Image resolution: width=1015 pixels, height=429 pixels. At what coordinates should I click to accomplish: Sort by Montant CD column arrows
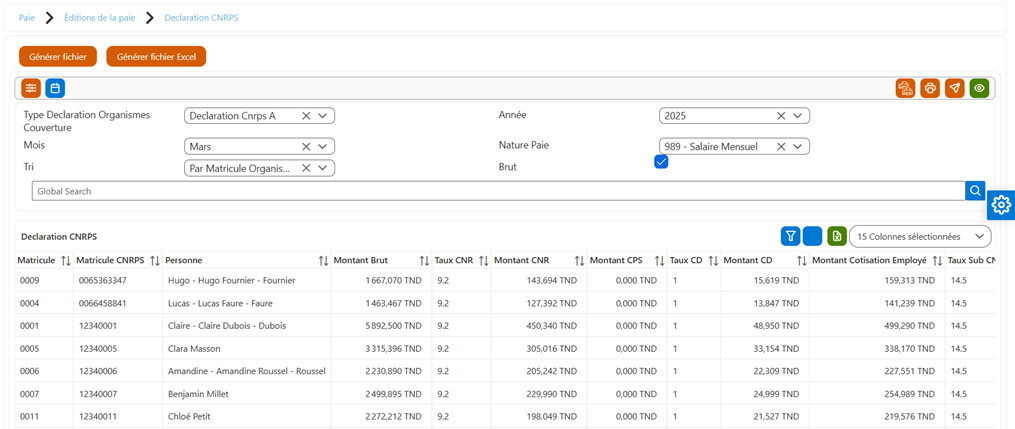(x=801, y=260)
